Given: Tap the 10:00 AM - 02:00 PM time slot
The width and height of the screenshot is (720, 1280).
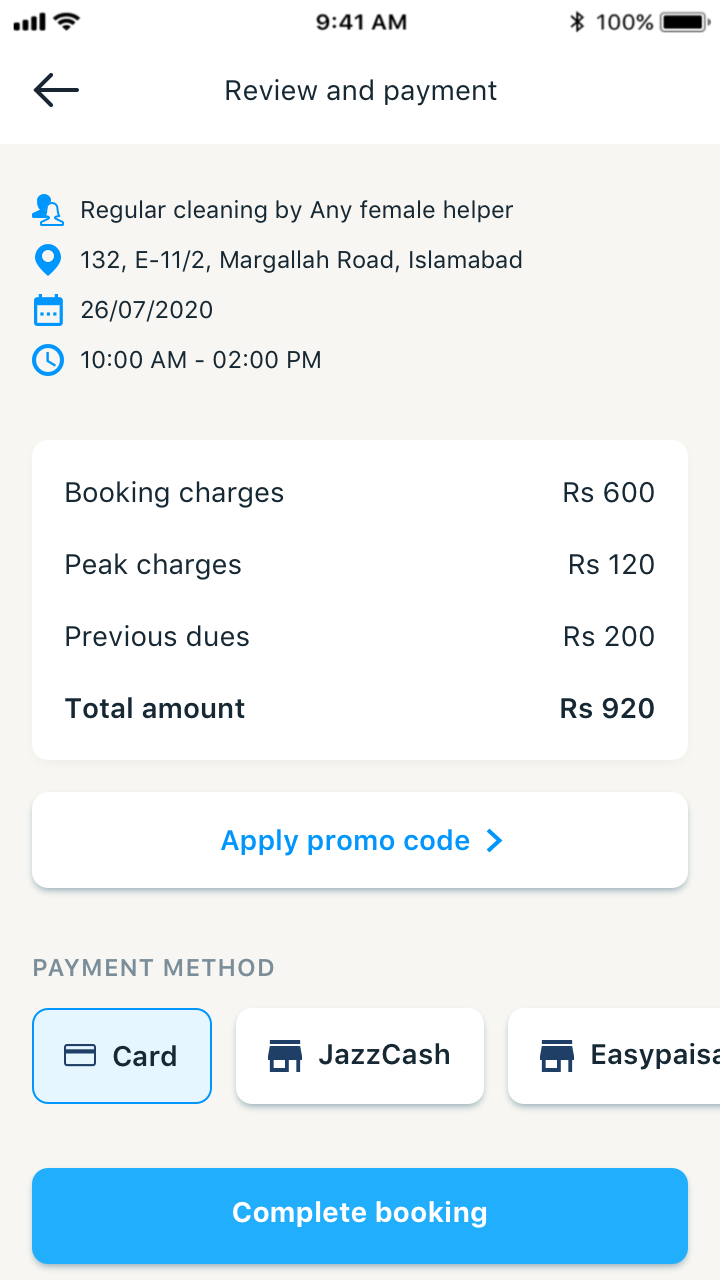Looking at the screenshot, I should [201, 360].
